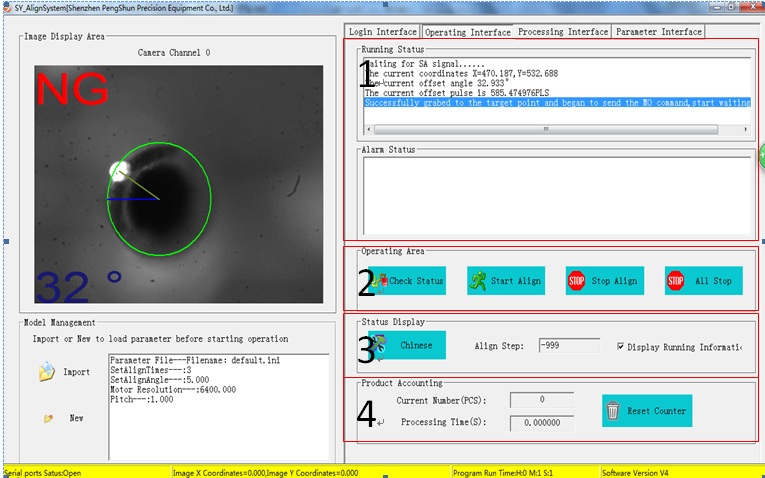Click the Current Number (PCS) field
Screen dimensions: 765x478
[x=541, y=400]
